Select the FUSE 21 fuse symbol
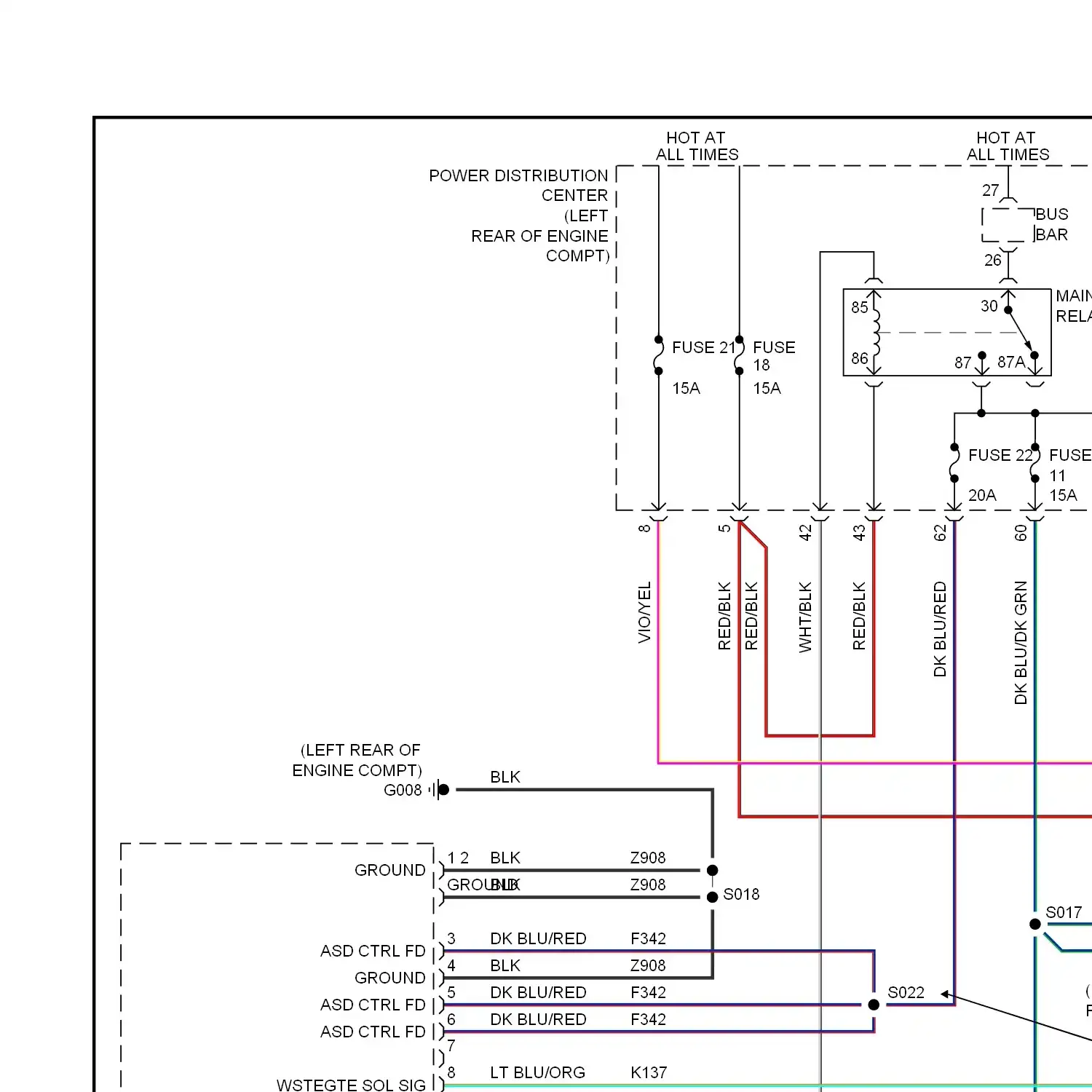The width and height of the screenshot is (1092, 1092). point(658,355)
